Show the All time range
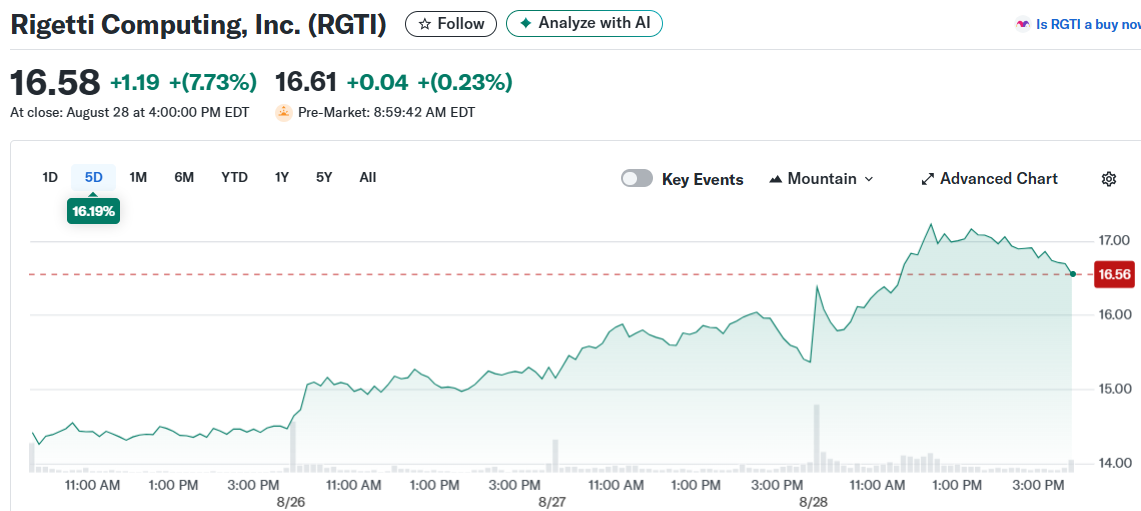Screen dimensions: 1141x511 367,178
